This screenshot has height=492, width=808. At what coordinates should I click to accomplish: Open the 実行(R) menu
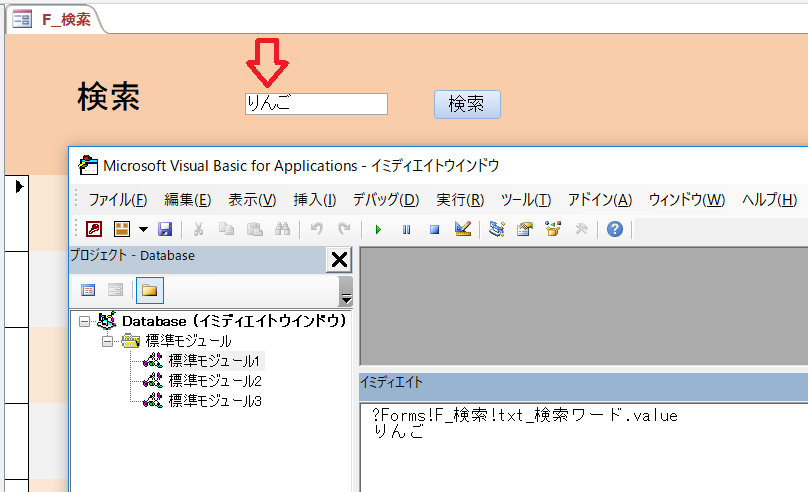[x=460, y=200]
